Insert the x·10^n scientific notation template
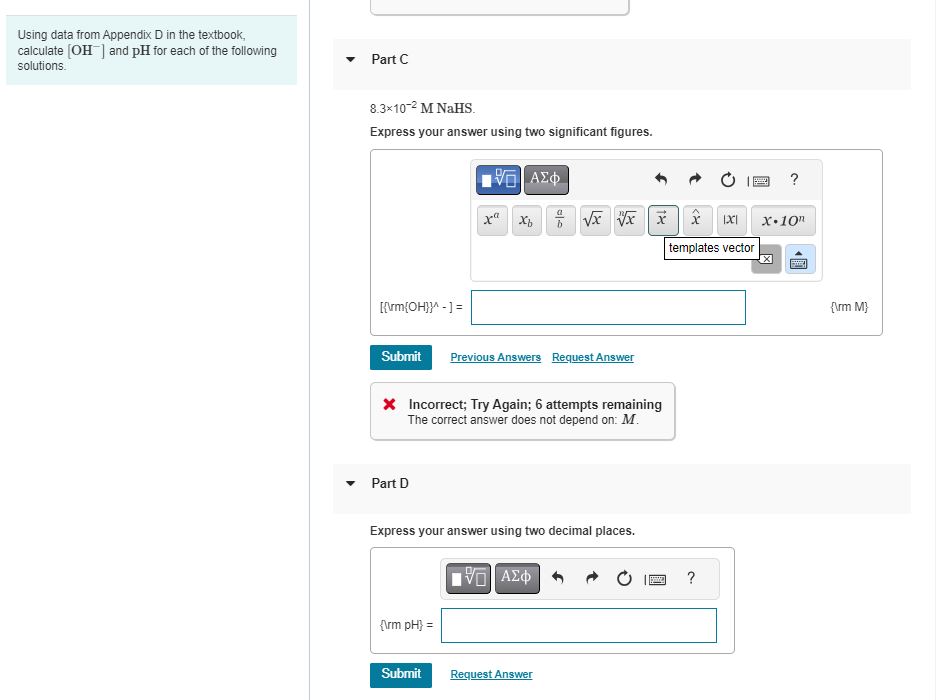 pyautogui.click(x=782, y=220)
